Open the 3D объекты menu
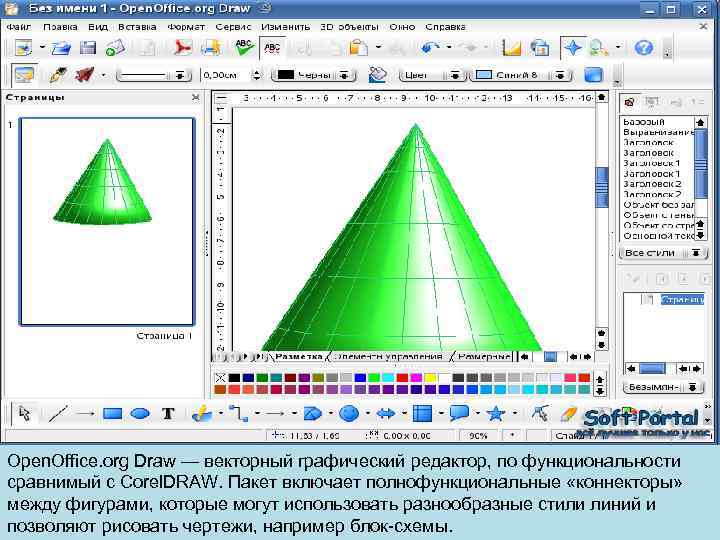 (x=349, y=27)
